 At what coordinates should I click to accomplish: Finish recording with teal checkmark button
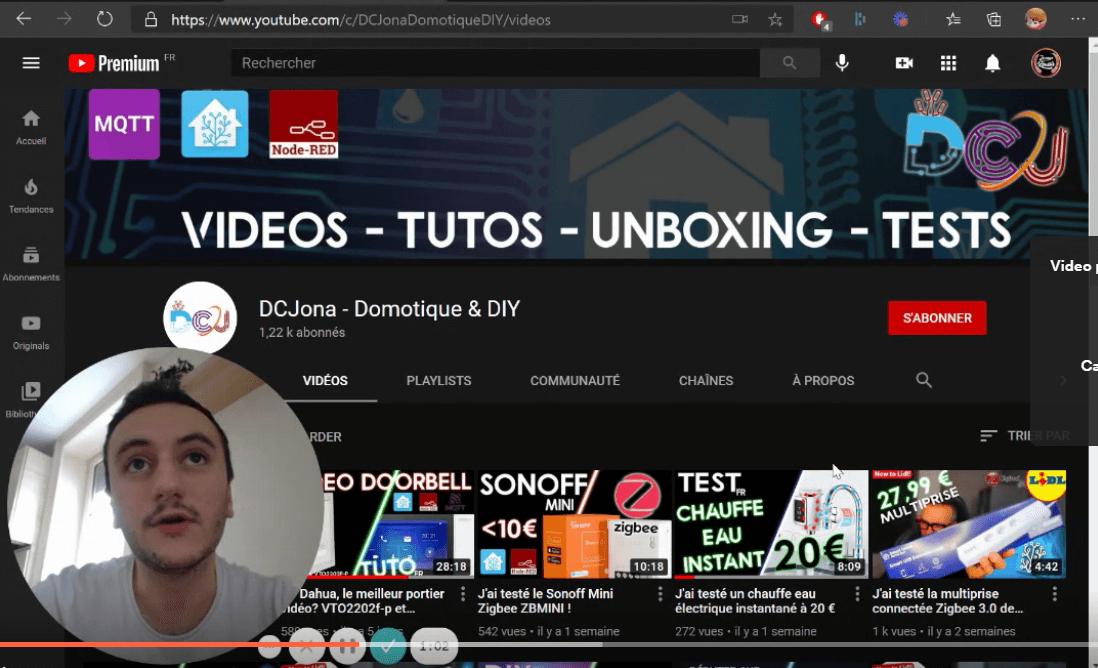387,646
